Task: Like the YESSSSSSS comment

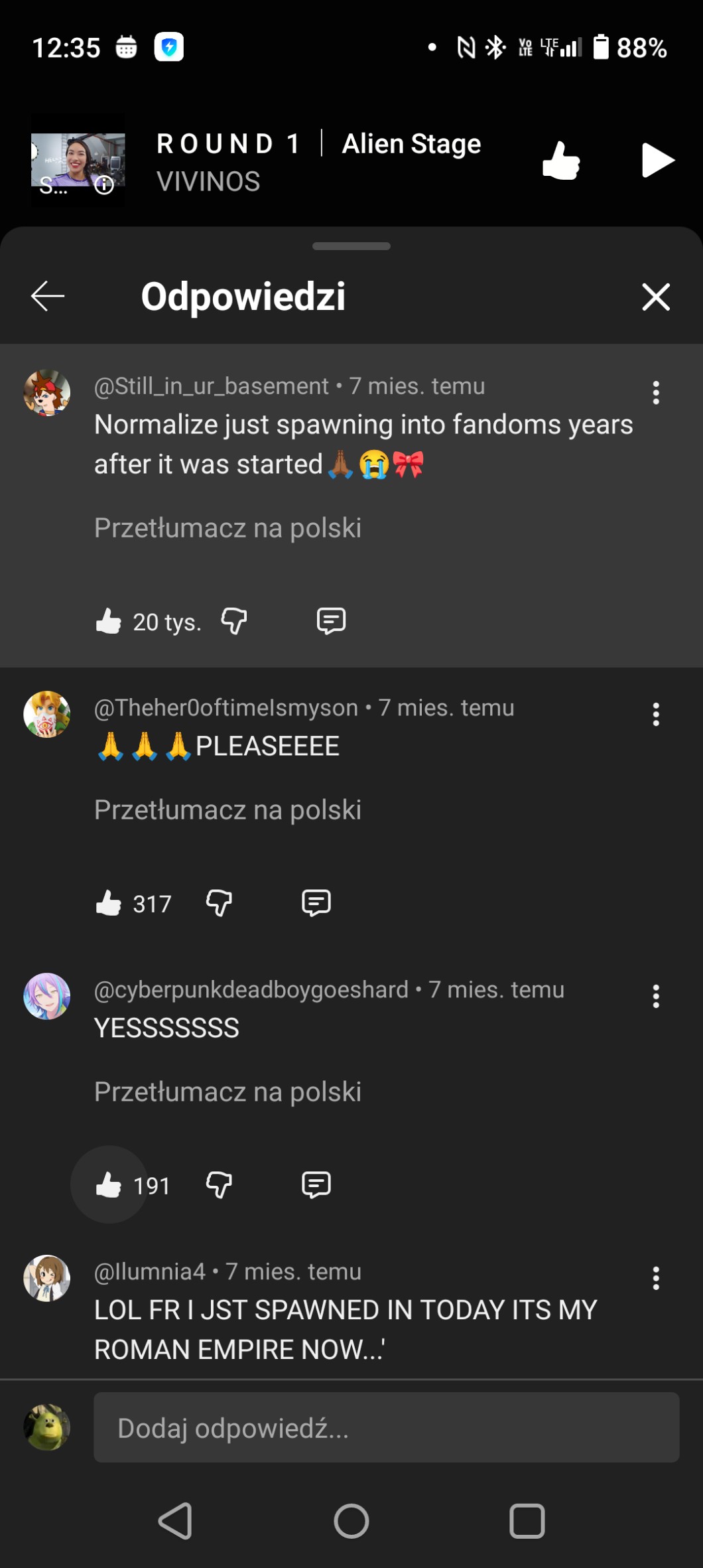Action: [x=109, y=1185]
